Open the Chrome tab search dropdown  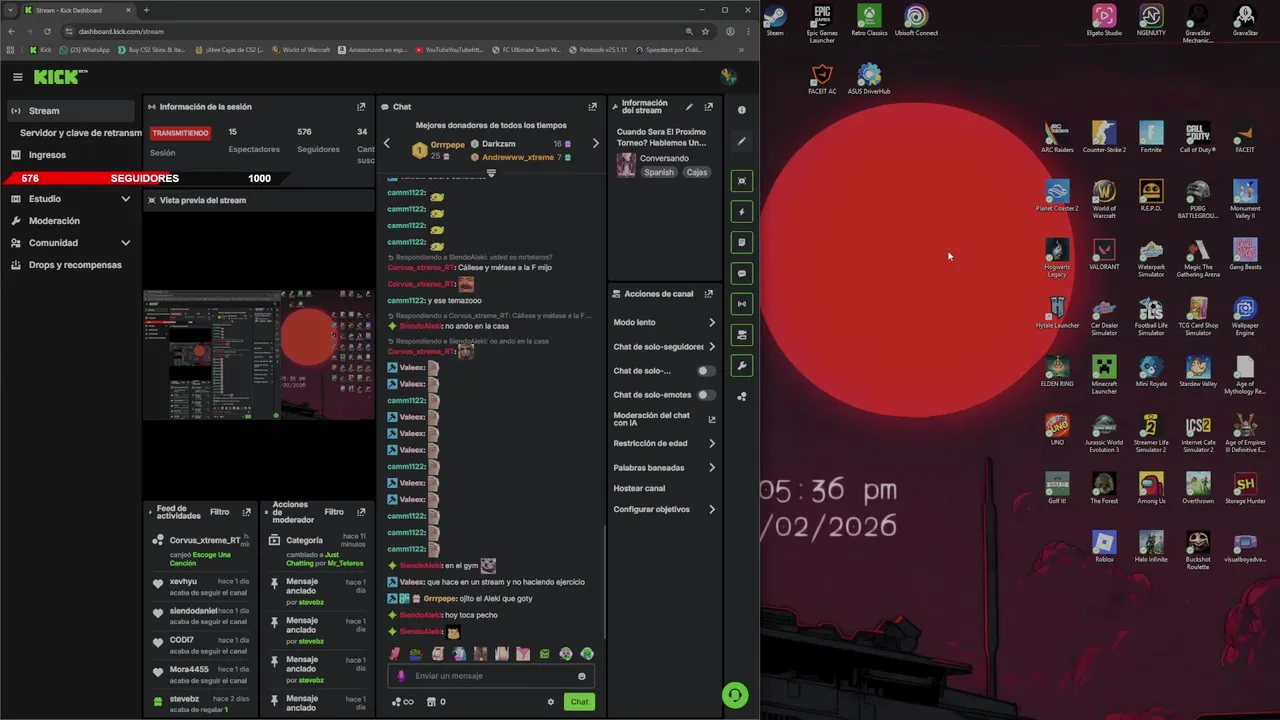coord(11,10)
